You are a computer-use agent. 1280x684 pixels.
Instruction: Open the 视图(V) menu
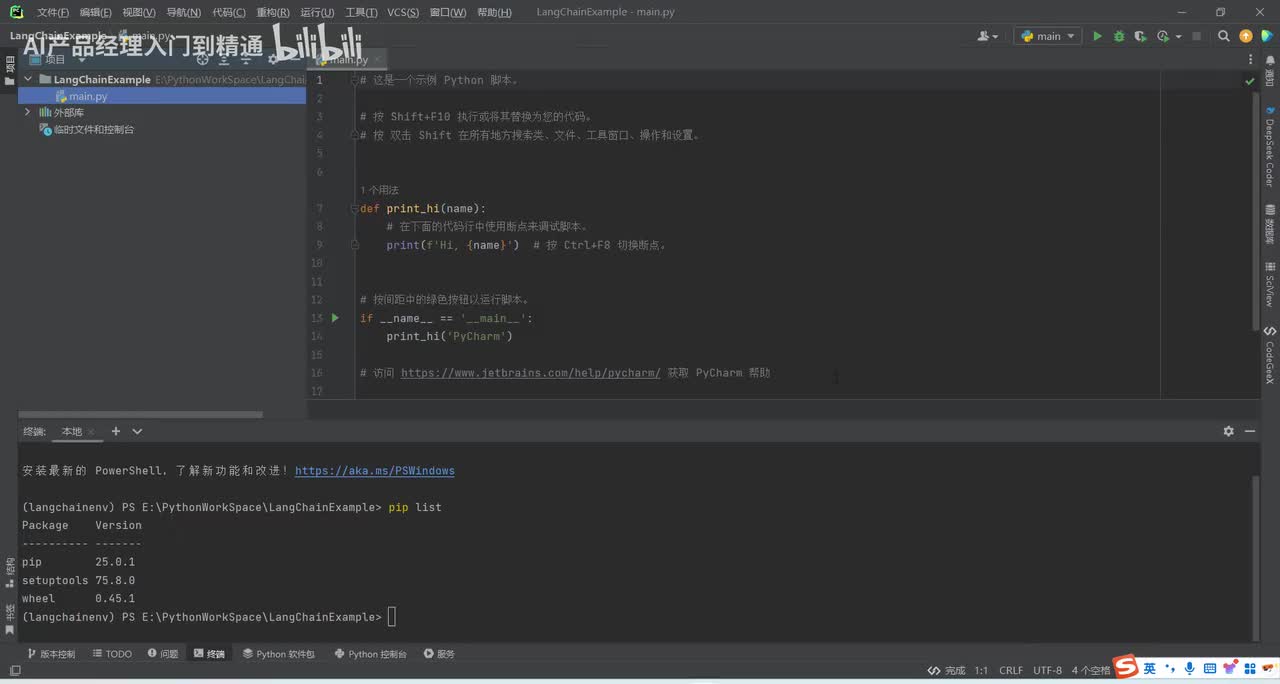click(139, 12)
